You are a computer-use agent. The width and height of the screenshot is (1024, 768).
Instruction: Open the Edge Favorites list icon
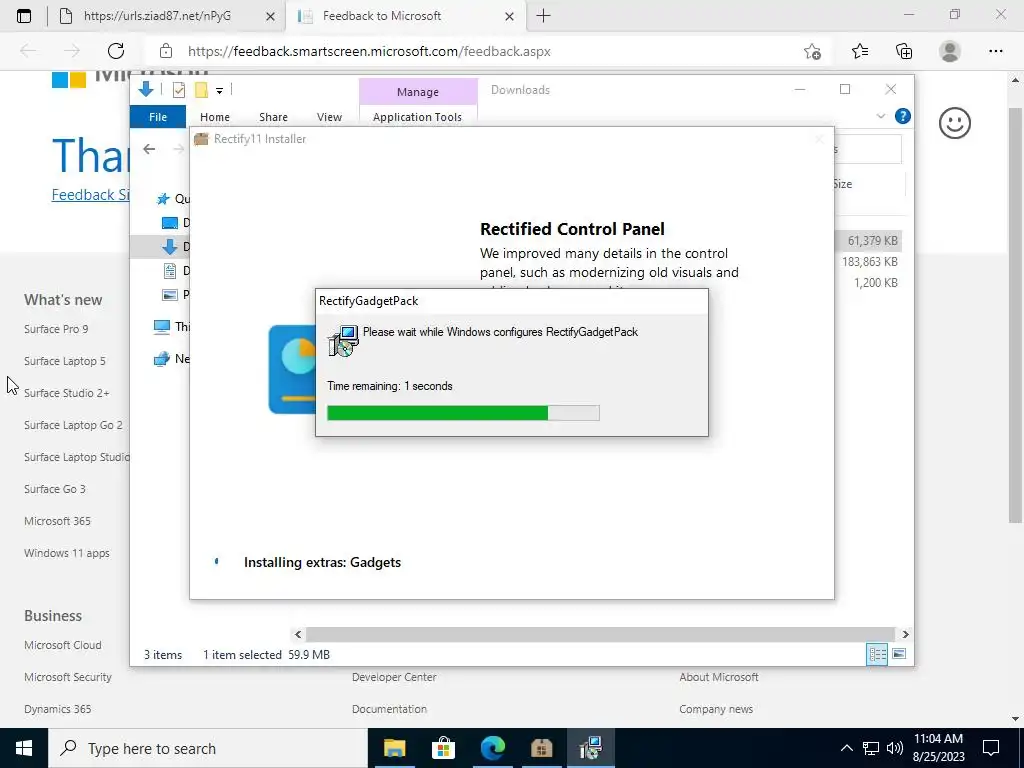pyautogui.click(x=860, y=51)
